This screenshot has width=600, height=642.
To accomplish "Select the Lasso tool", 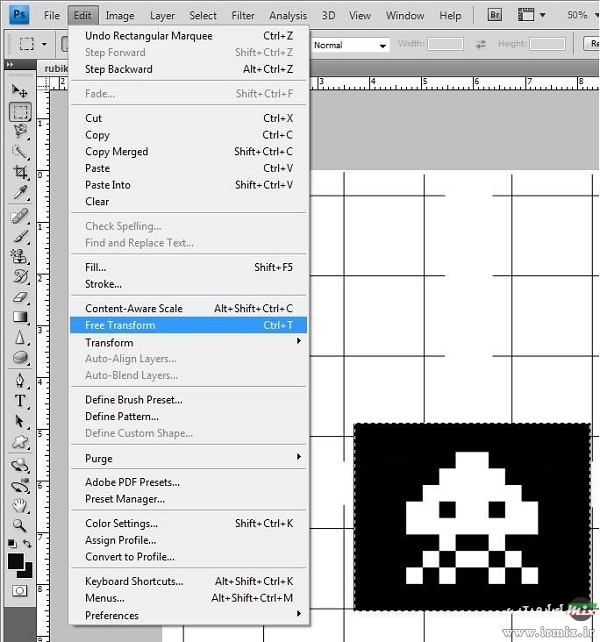I will [x=20, y=131].
